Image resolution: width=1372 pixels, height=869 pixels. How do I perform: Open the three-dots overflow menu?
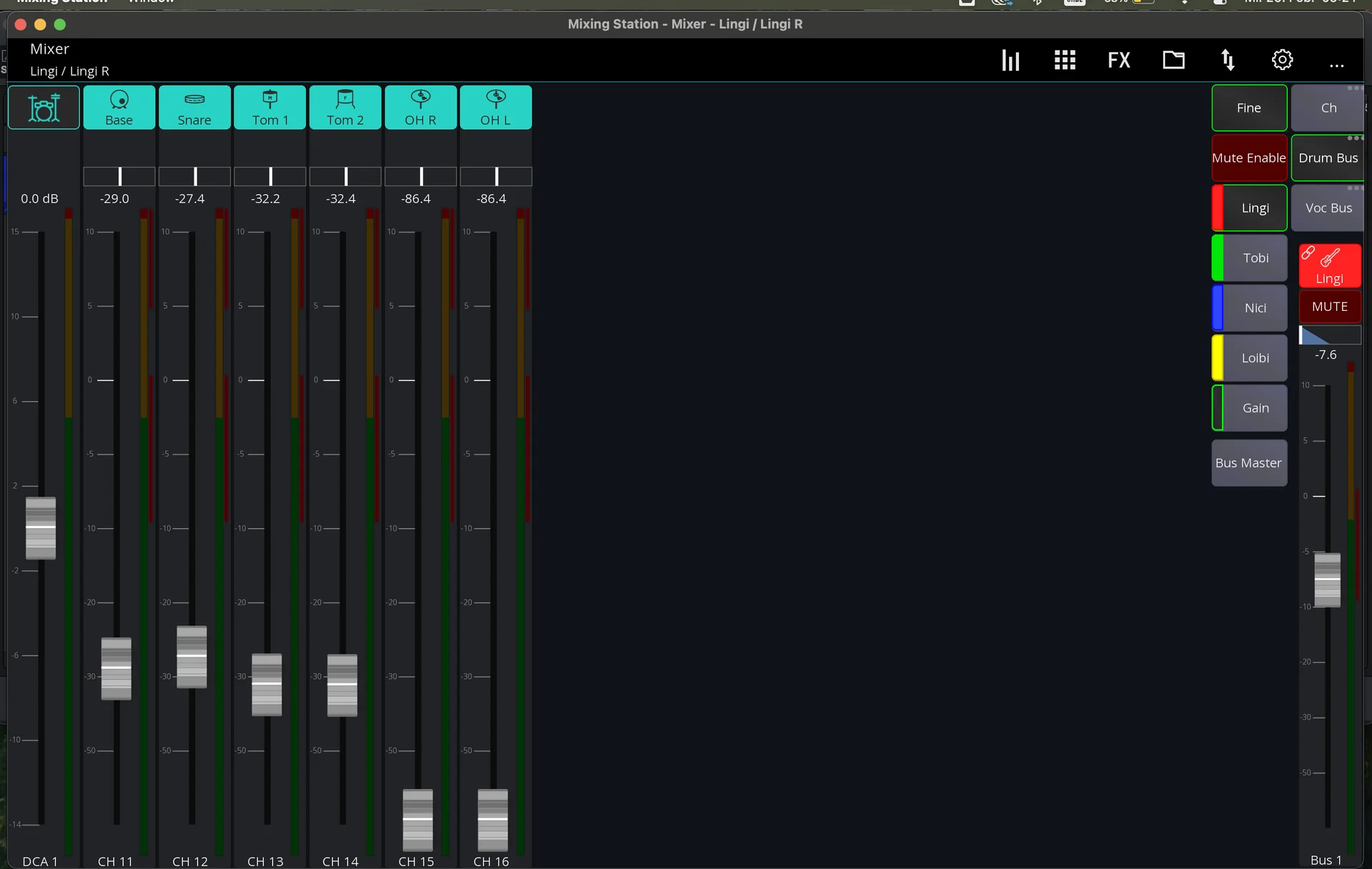point(1336,64)
